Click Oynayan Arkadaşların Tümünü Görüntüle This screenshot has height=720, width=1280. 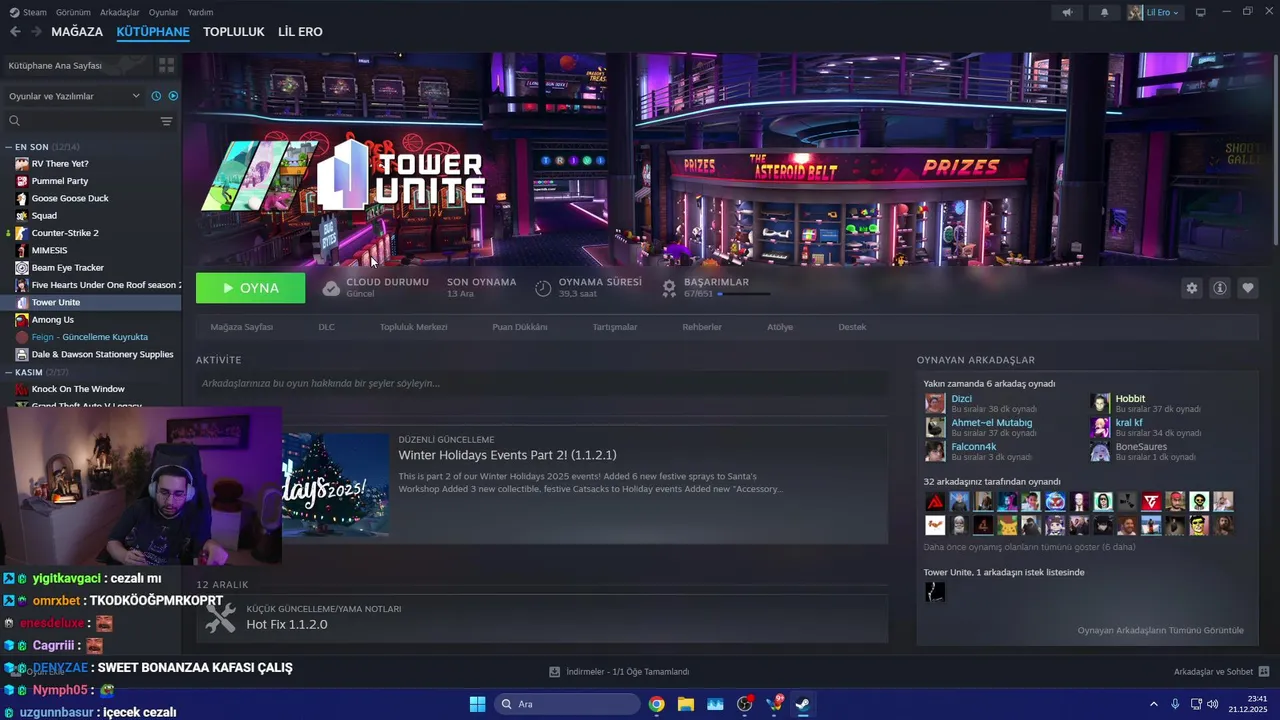[1160, 630]
